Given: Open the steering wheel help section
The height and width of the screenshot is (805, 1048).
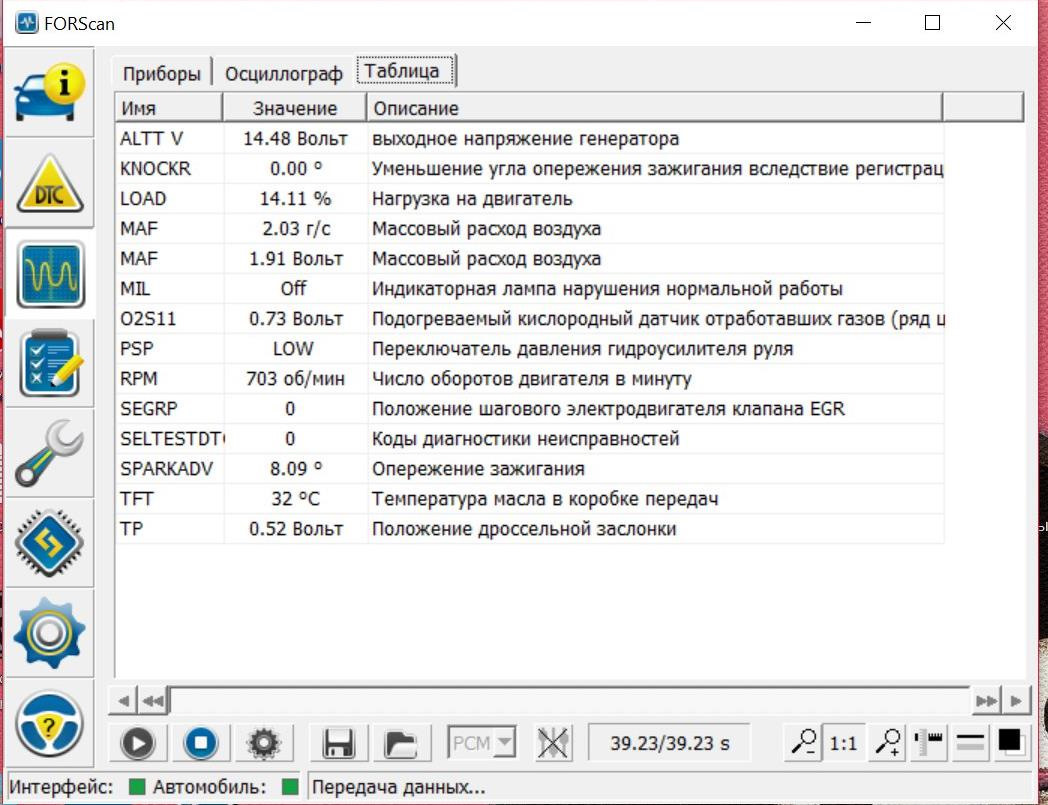Looking at the screenshot, I should (x=49, y=723).
